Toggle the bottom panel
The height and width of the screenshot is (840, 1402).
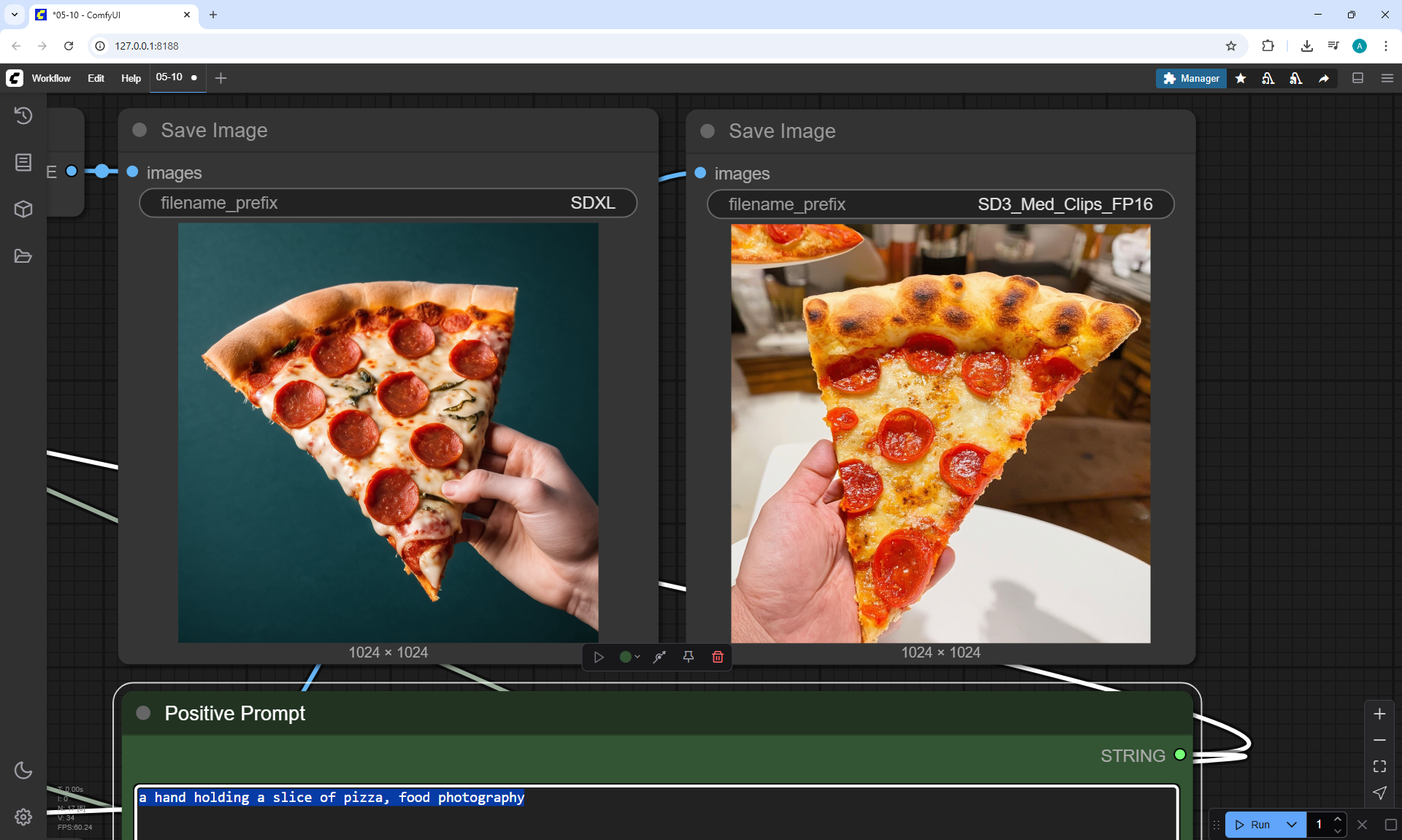click(x=1357, y=78)
